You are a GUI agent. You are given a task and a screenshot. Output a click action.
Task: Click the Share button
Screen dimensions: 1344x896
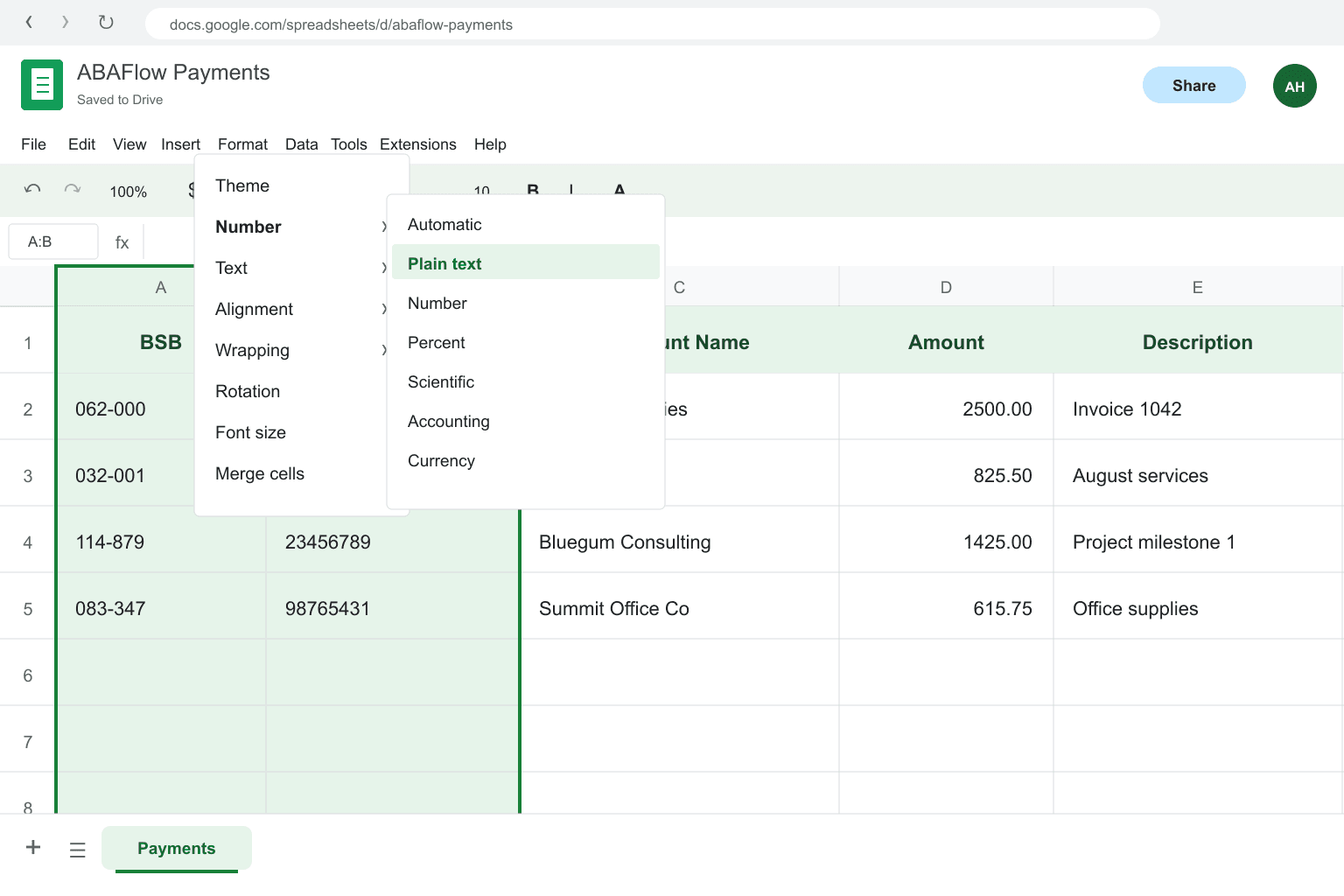pos(1194,85)
